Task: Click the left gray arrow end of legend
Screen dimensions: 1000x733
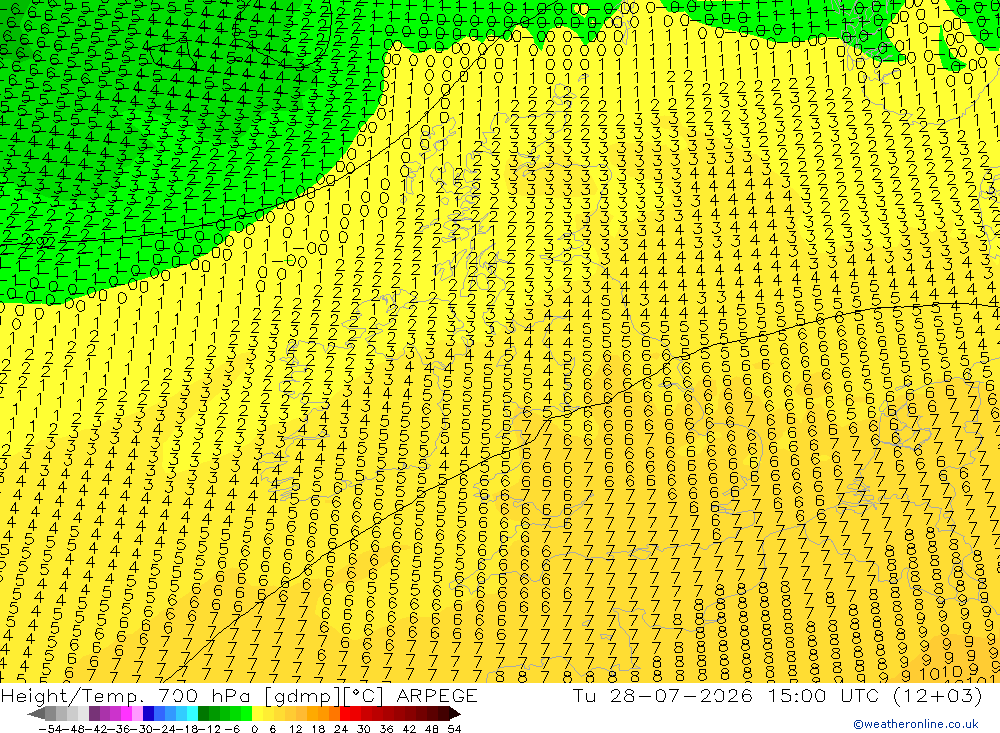Action: (x=36, y=714)
